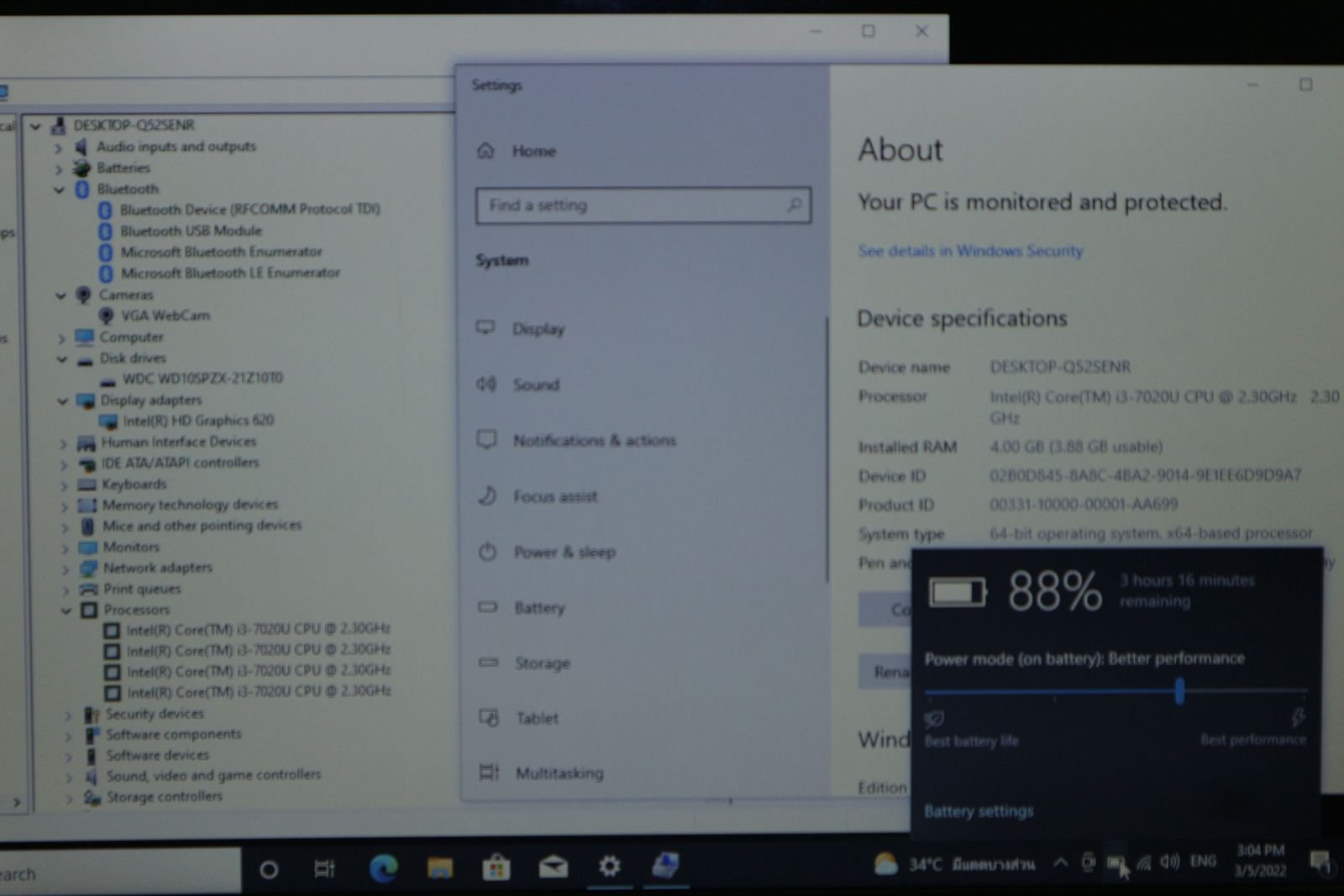Screen dimensions: 1344x896
Task: Select the Print queues category
Action: coord(142,589)
